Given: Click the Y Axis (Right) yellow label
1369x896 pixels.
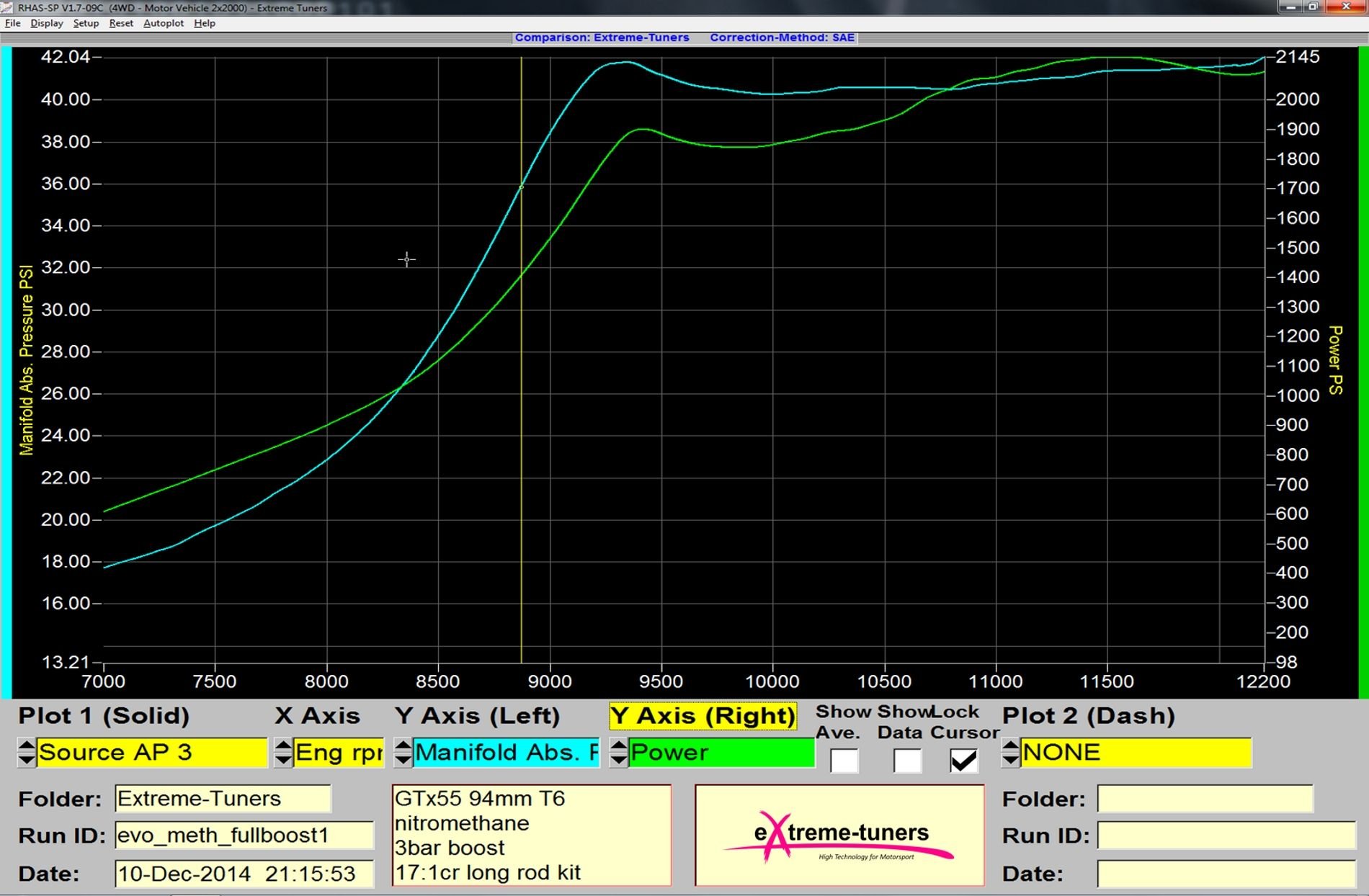Looking at the screenshot, I should 703,716.
